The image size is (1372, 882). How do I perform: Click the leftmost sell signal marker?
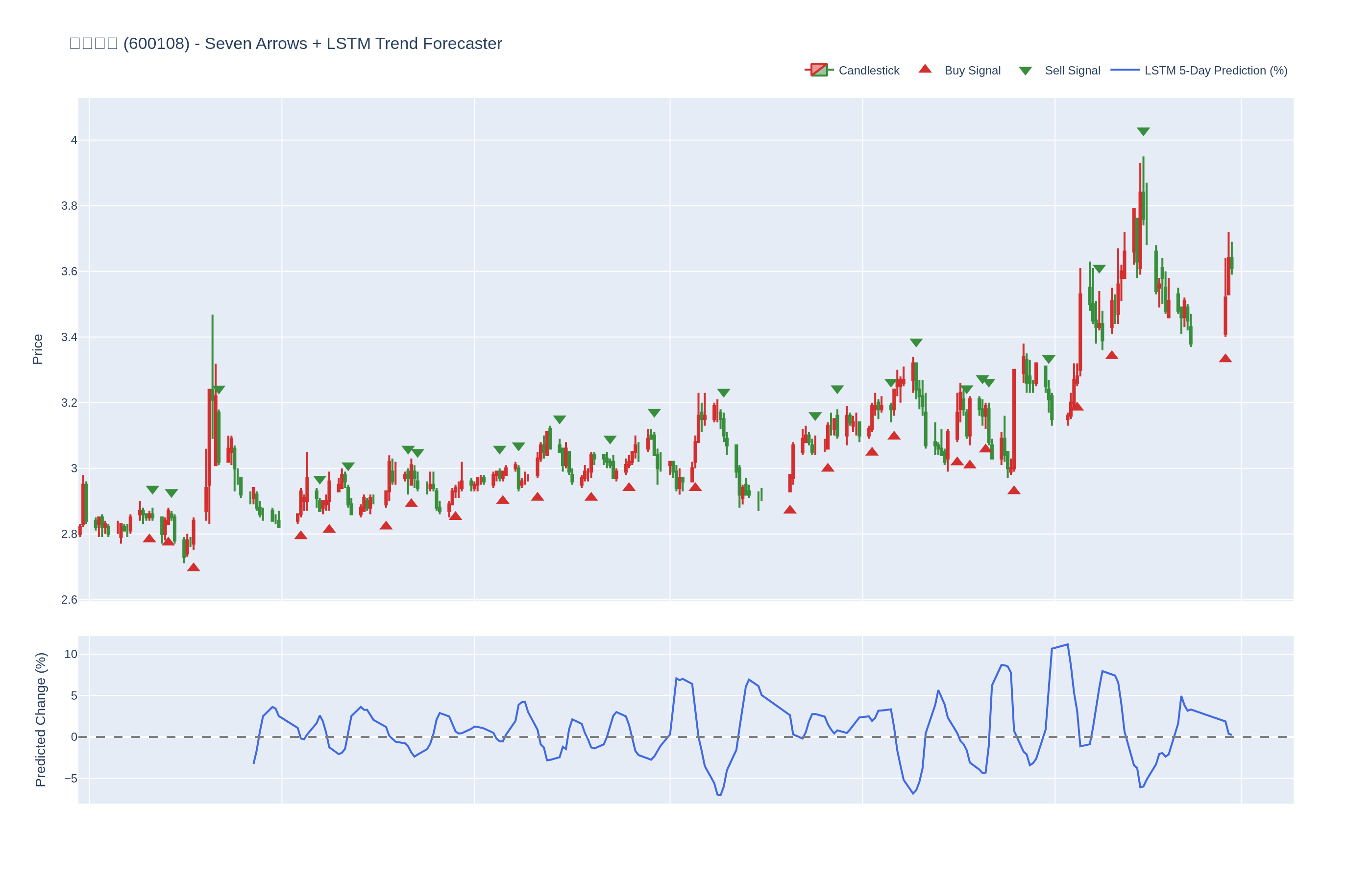click(x=152, y=490)
